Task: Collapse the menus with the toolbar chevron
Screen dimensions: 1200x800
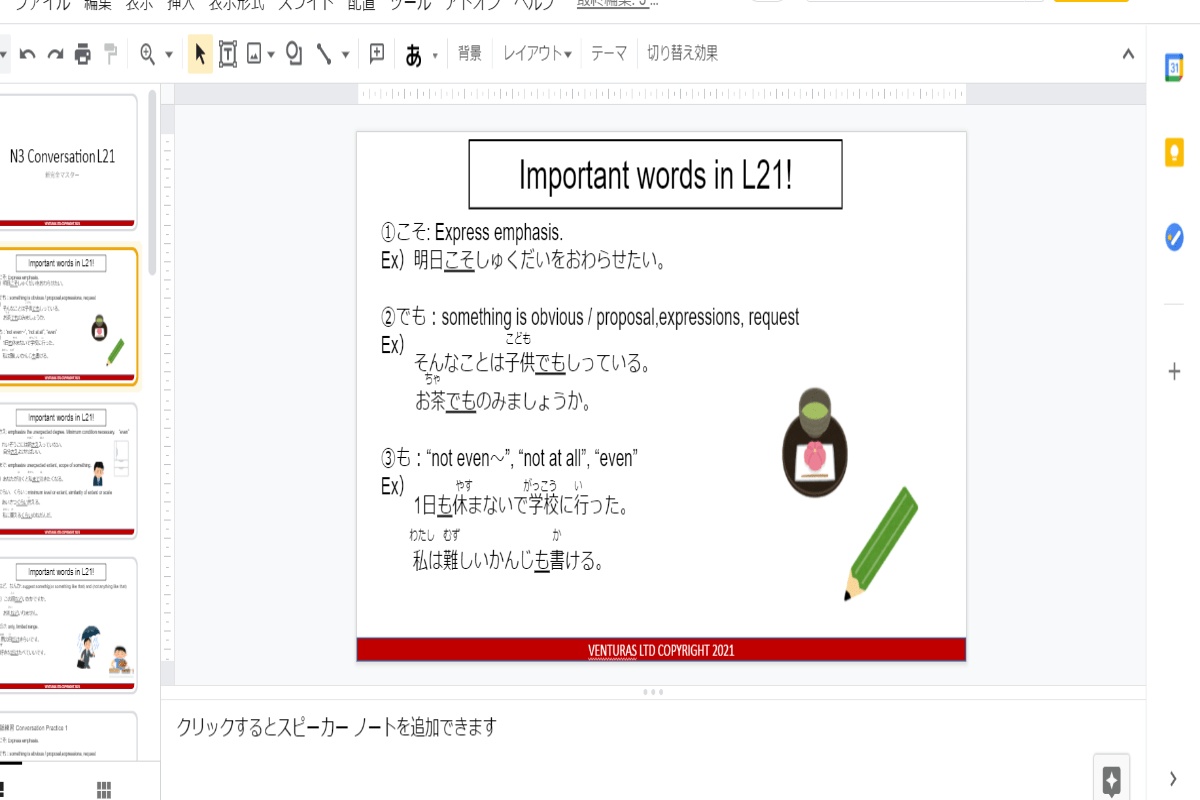Action: [x=1128, y=54]
